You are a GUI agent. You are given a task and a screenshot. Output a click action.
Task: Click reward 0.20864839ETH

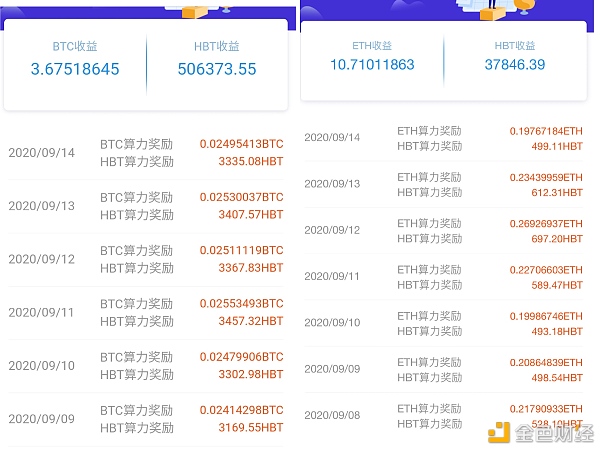(x=546, y=362)
